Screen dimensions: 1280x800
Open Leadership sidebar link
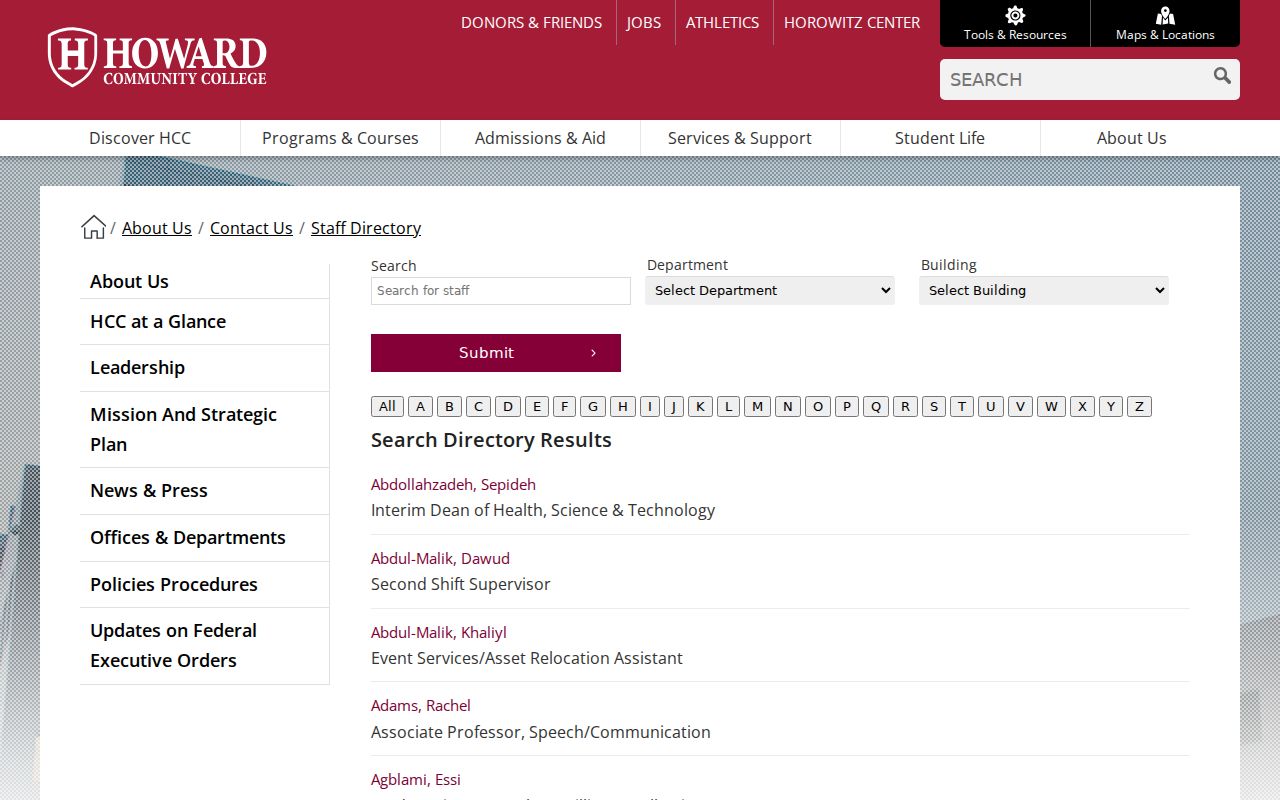137,367
